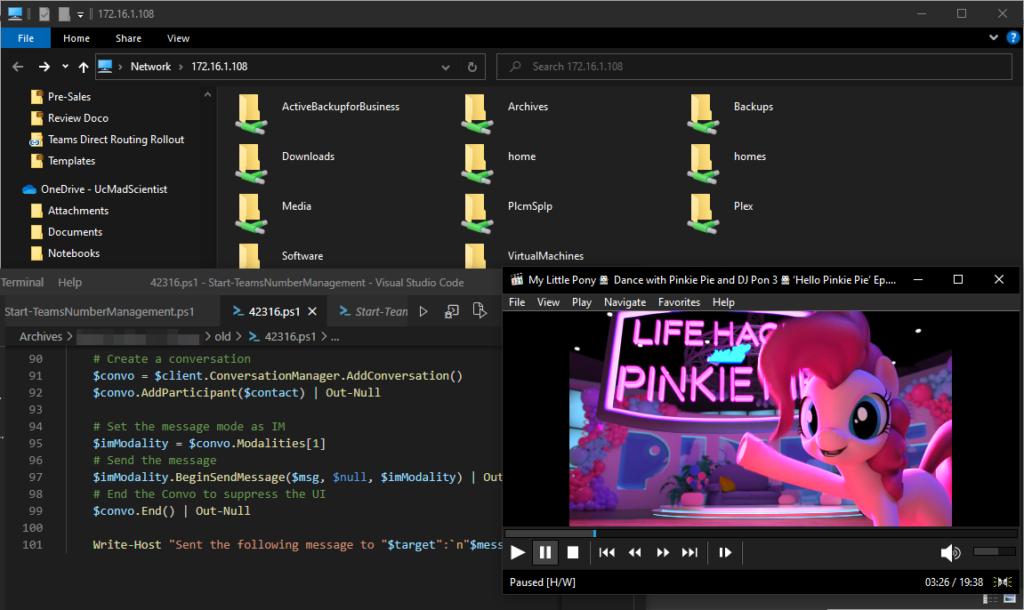The width and height of the screenshot is (1024, 610).
Task: Skip to next track in media player
Action: [x=690, y=553]
